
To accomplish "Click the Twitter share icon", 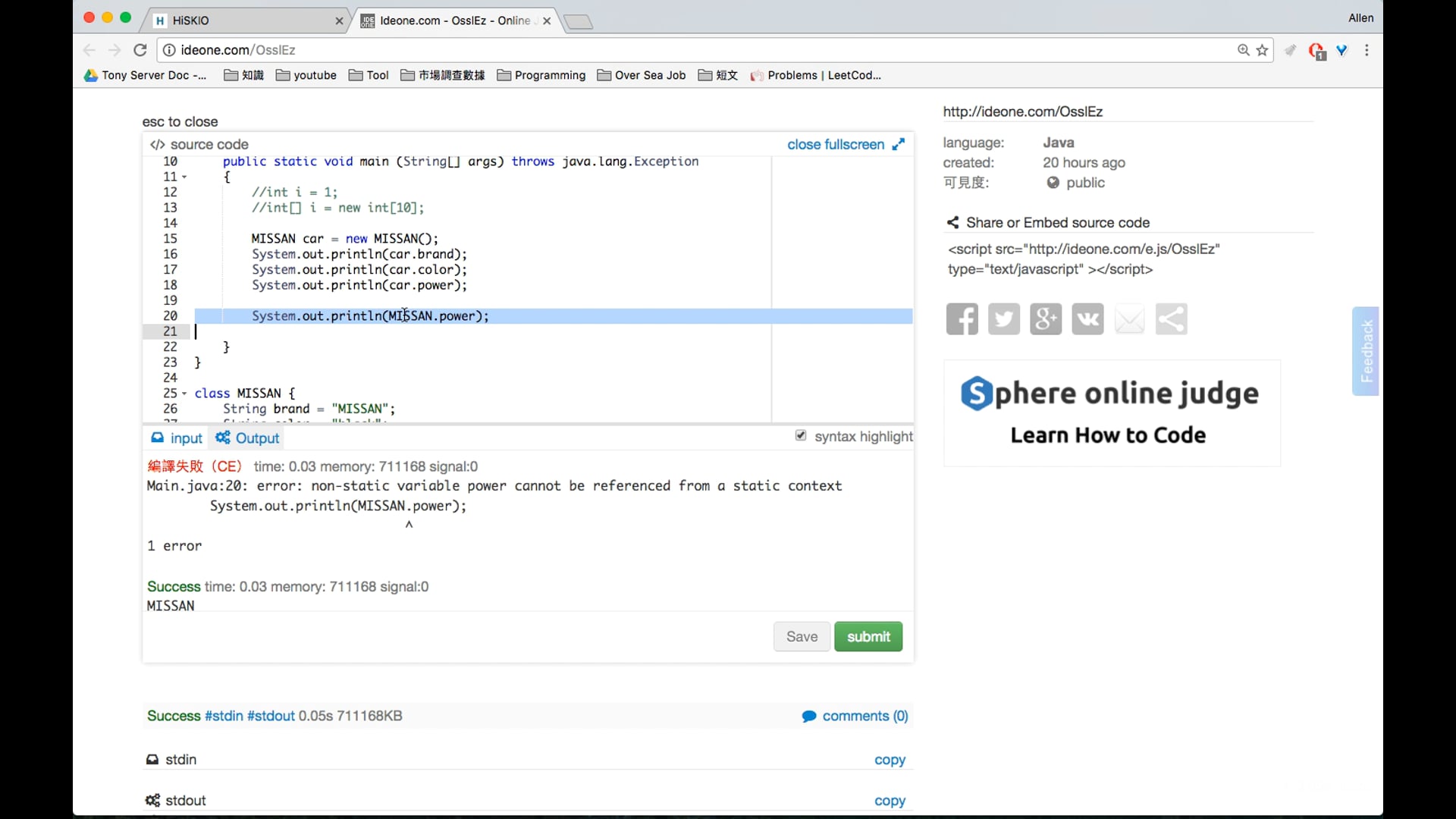I will pyautogui.click(x=1003, y=319).
